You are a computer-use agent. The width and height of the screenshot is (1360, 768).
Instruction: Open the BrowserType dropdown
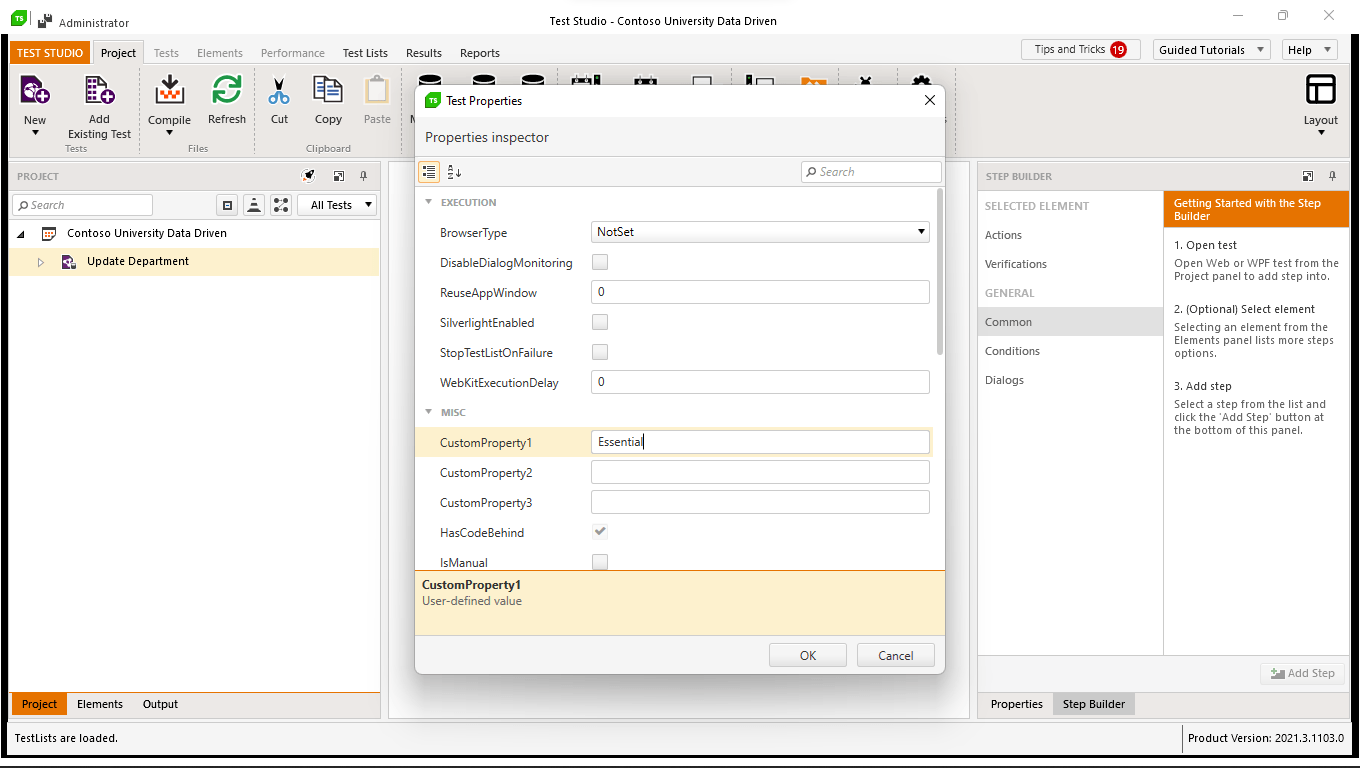760,232
